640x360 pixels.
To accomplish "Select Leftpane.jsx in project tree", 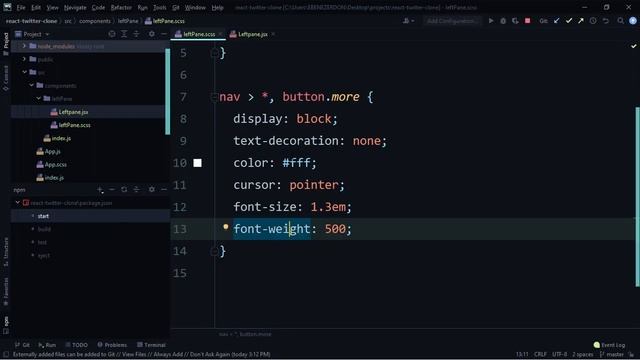I will (73, 112).
